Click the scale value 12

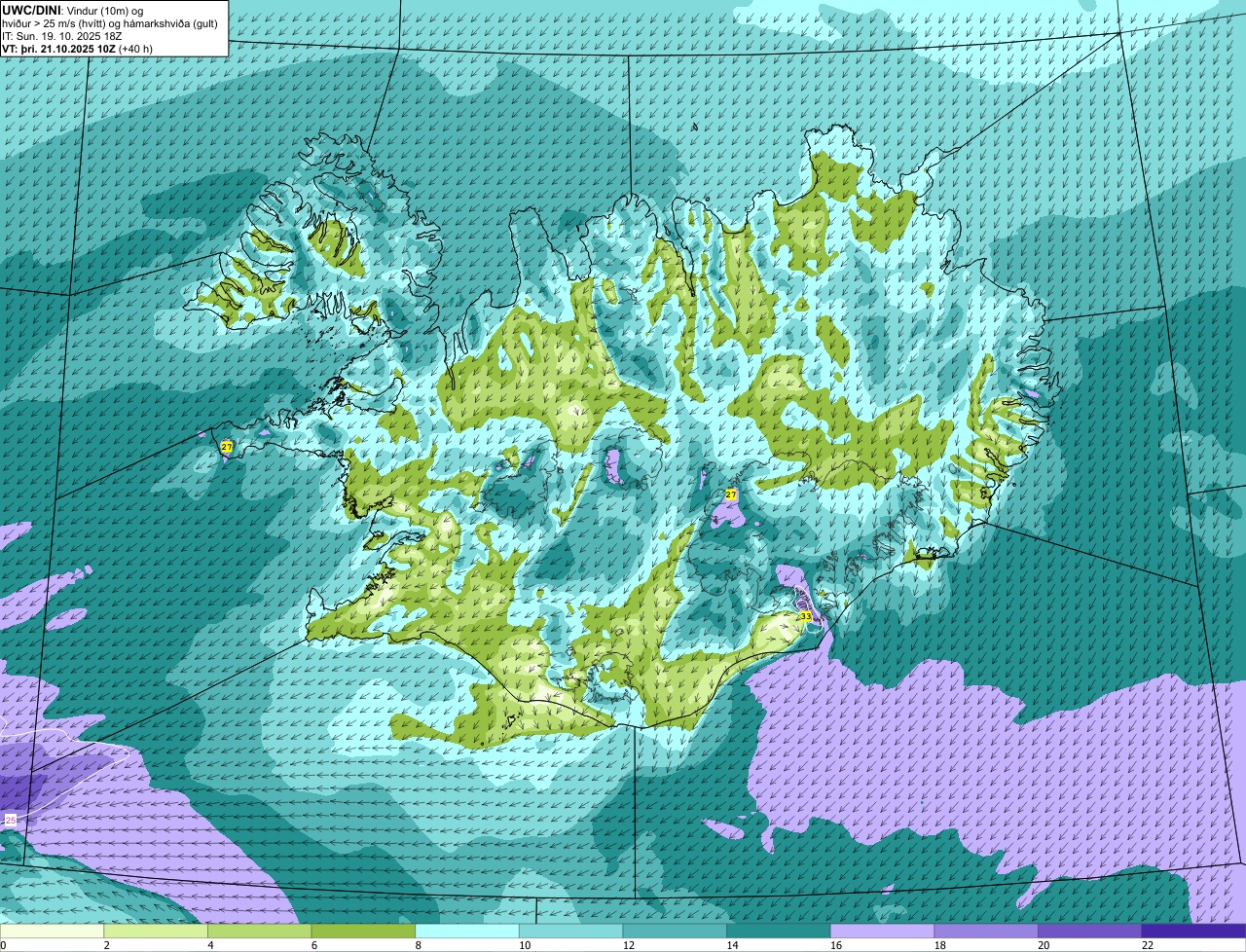click(629, 945)
